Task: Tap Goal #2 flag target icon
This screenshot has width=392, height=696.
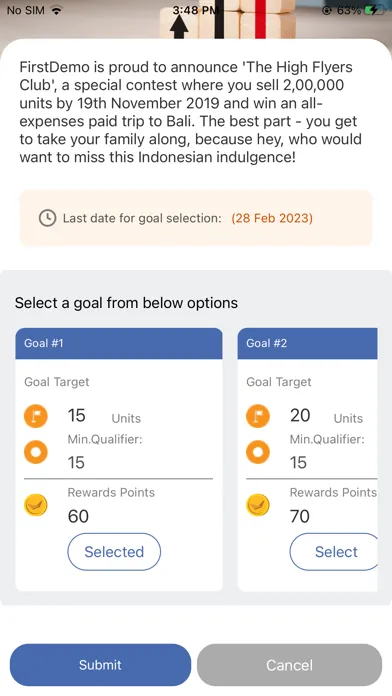Action: tap(258, 416)
